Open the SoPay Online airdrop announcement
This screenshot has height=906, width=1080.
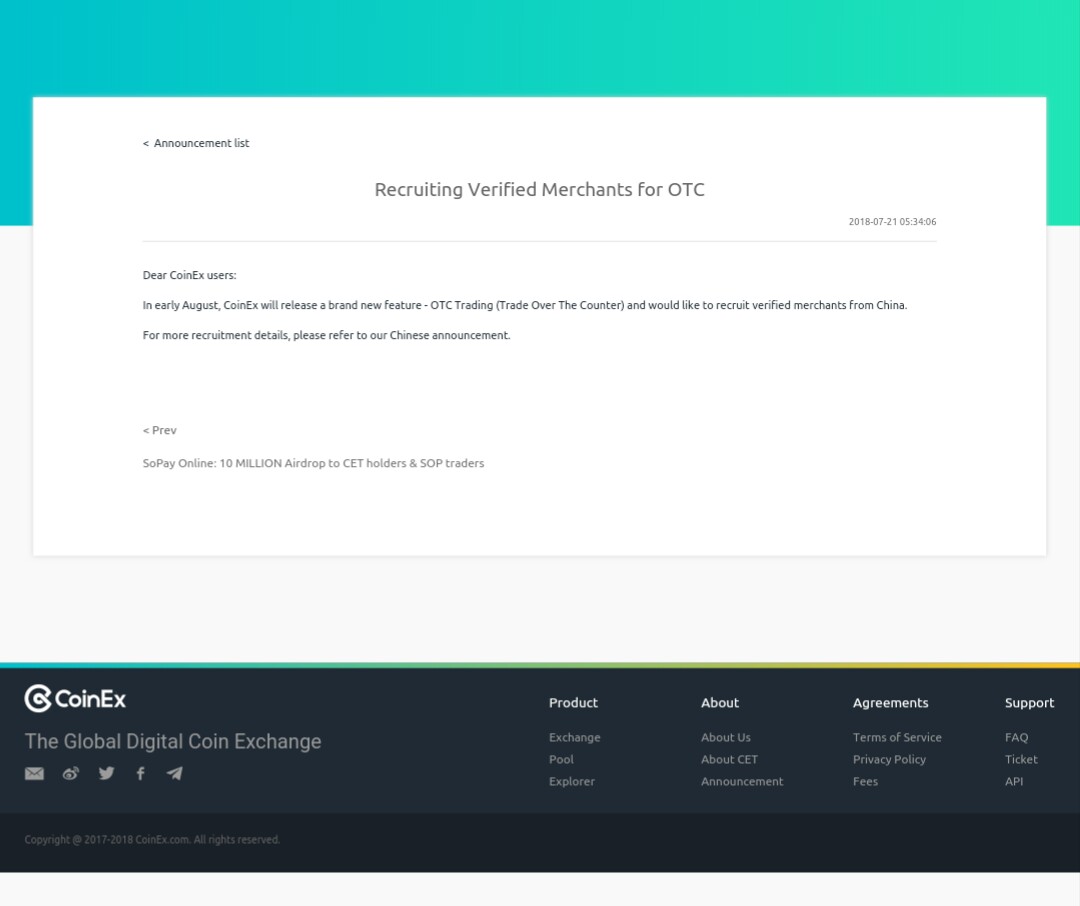pos(313,463)
